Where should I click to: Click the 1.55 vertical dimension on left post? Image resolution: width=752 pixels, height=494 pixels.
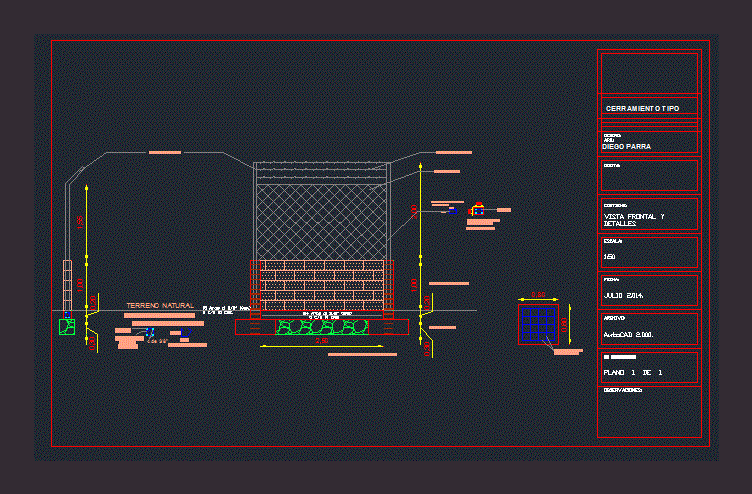[x=80, y=222]
